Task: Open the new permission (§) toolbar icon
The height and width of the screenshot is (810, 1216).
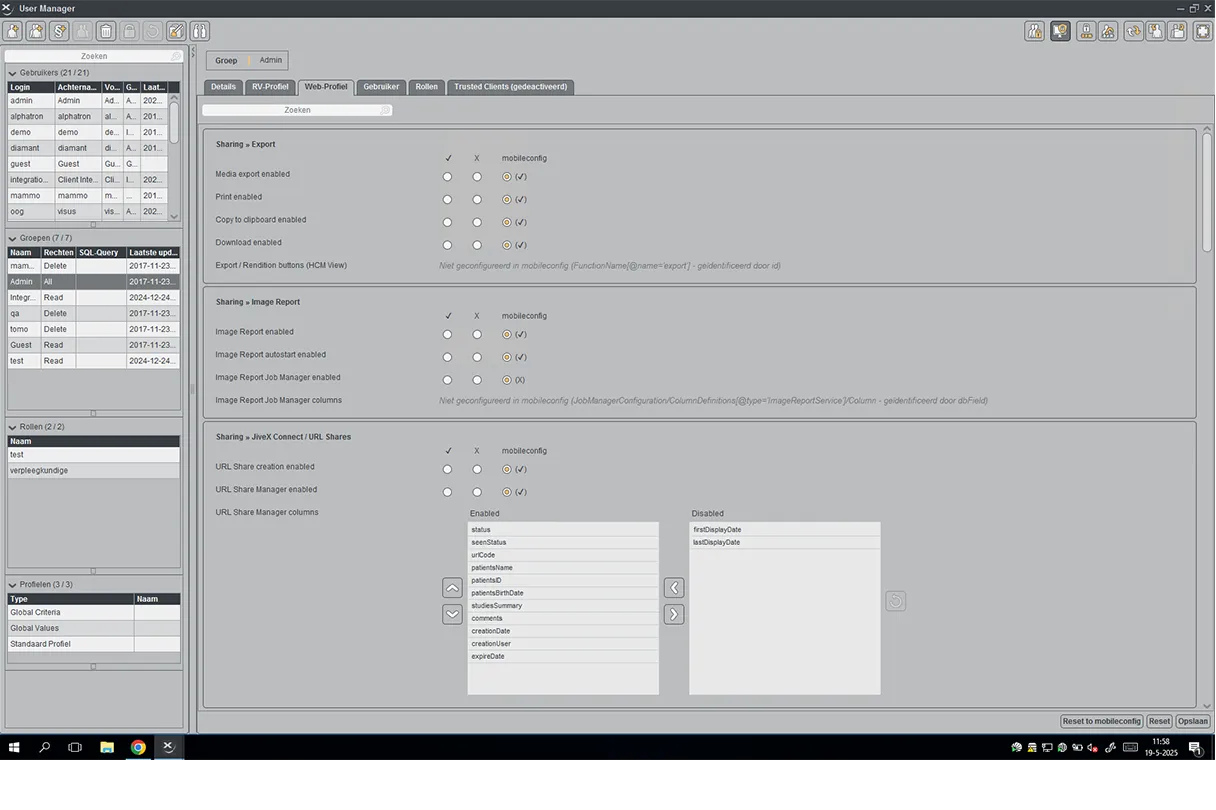Action: tap(59, 31)
